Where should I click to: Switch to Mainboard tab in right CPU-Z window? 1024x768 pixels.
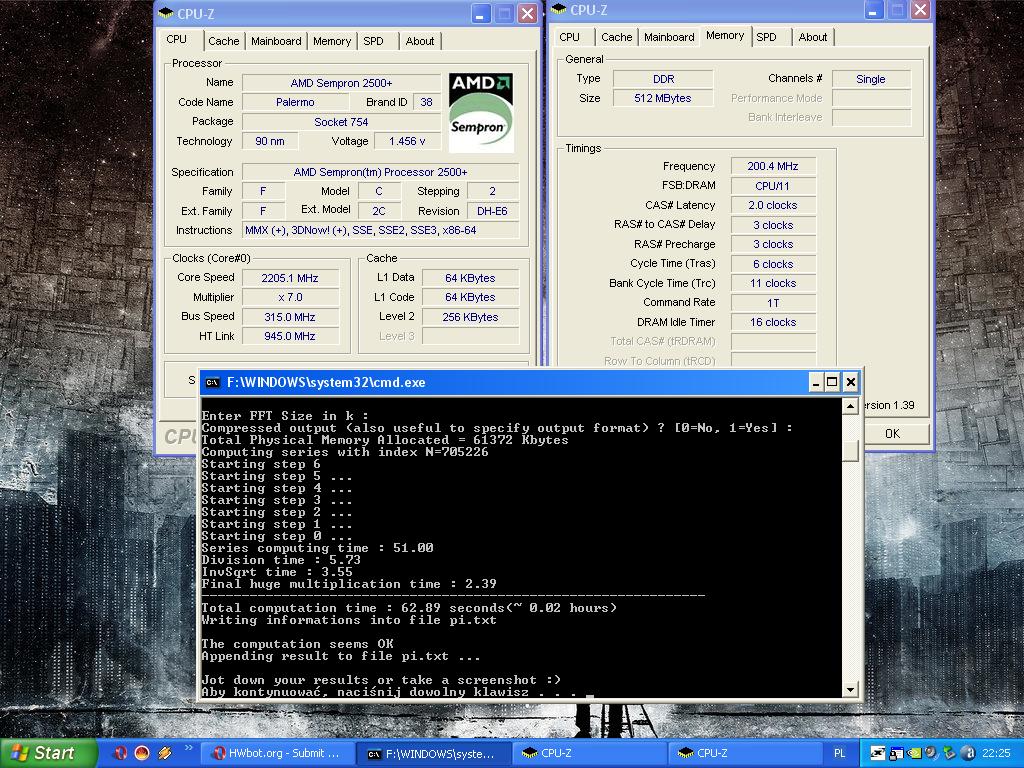[669, 37]
